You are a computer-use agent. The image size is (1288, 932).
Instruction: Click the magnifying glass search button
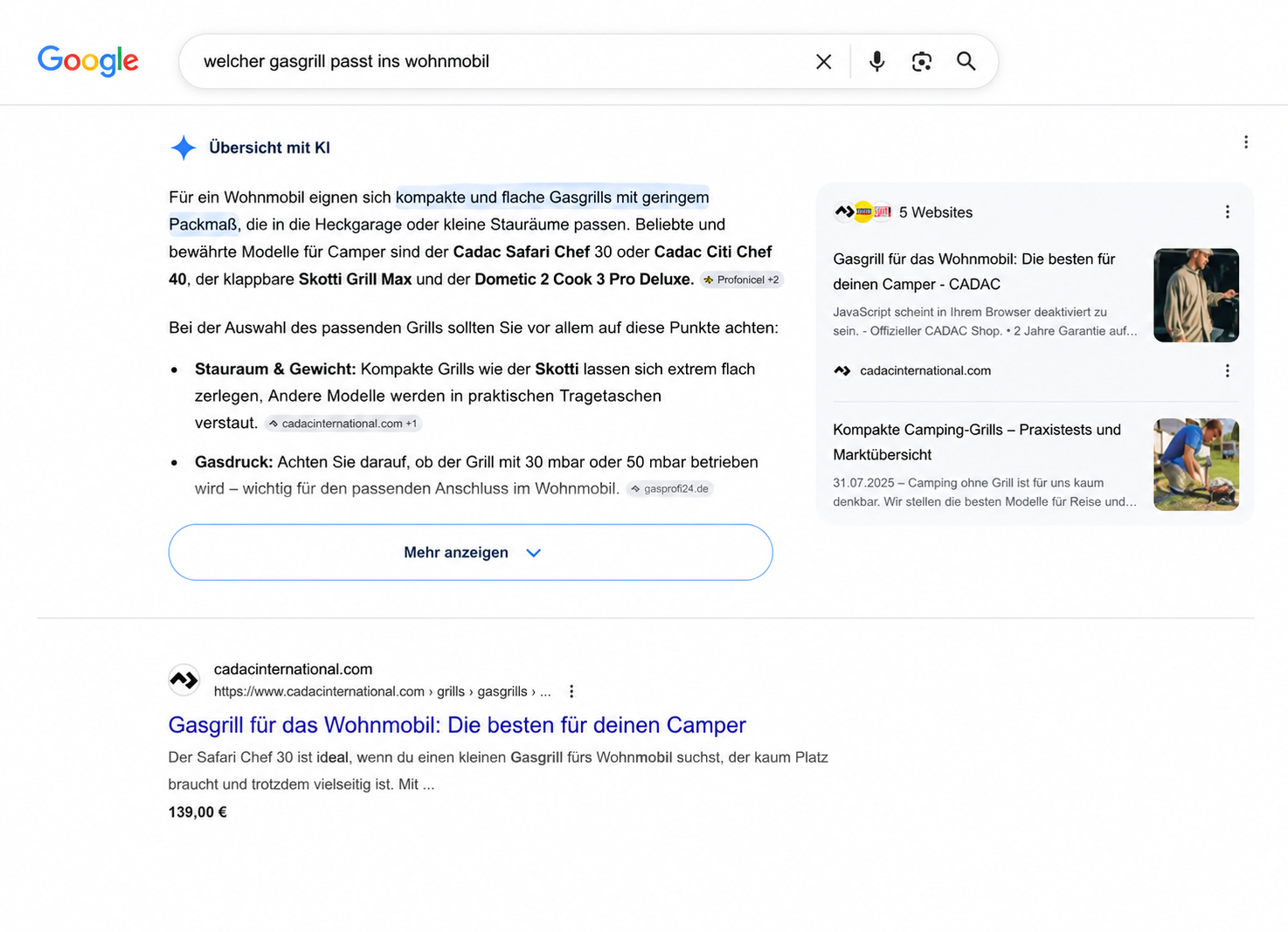tap(966, 61)
